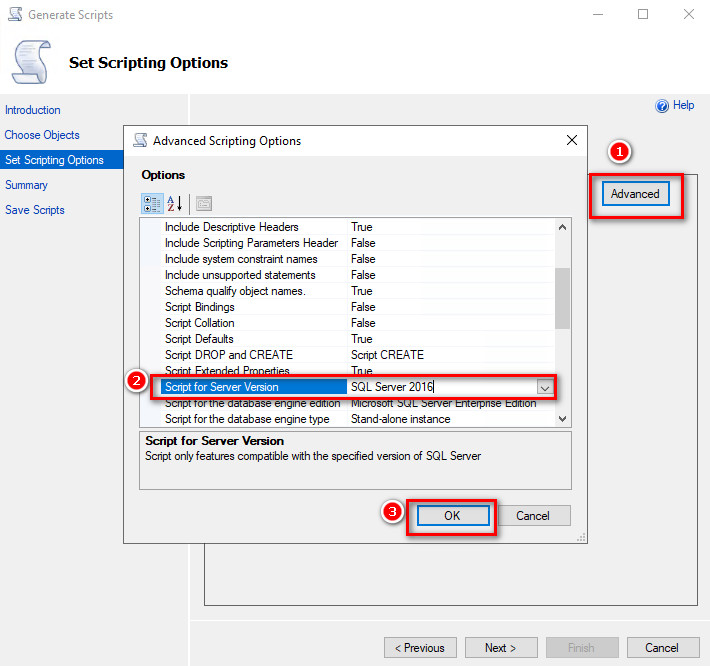Select the Script DROP and CREATE row

tap(358, 355)
